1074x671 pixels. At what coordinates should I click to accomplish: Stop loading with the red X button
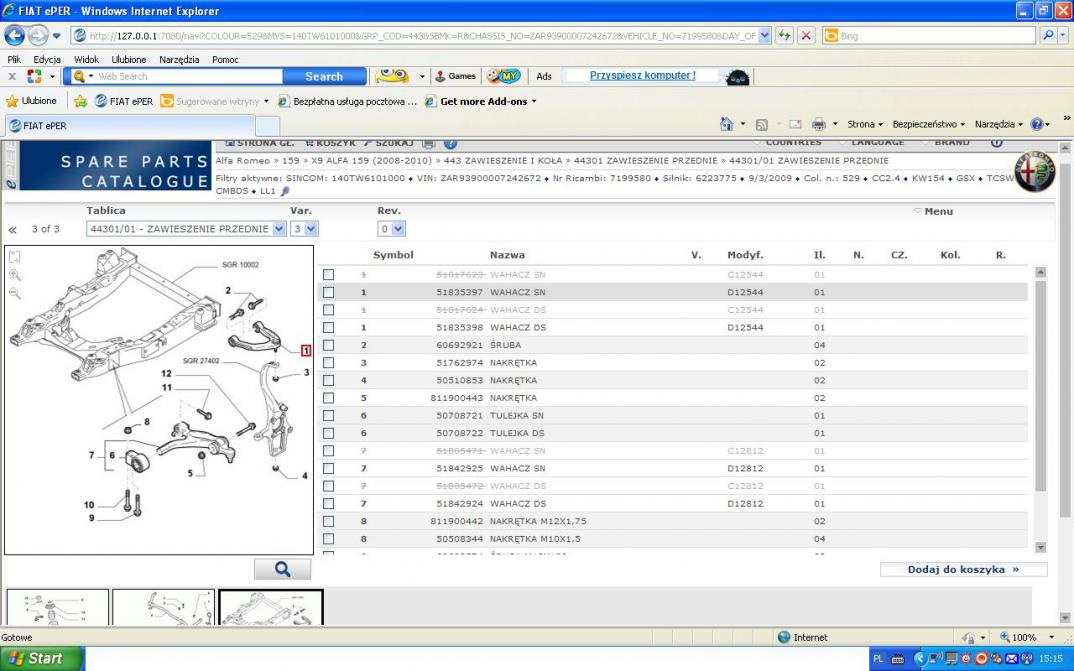pyautogui.click(x=807, y=36)
